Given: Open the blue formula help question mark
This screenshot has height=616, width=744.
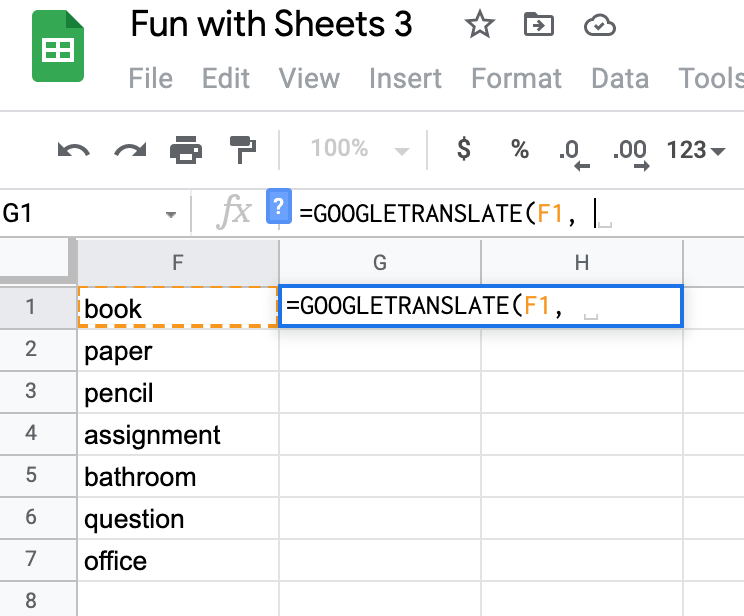Looking at the screenshot, I should (279, 208).
